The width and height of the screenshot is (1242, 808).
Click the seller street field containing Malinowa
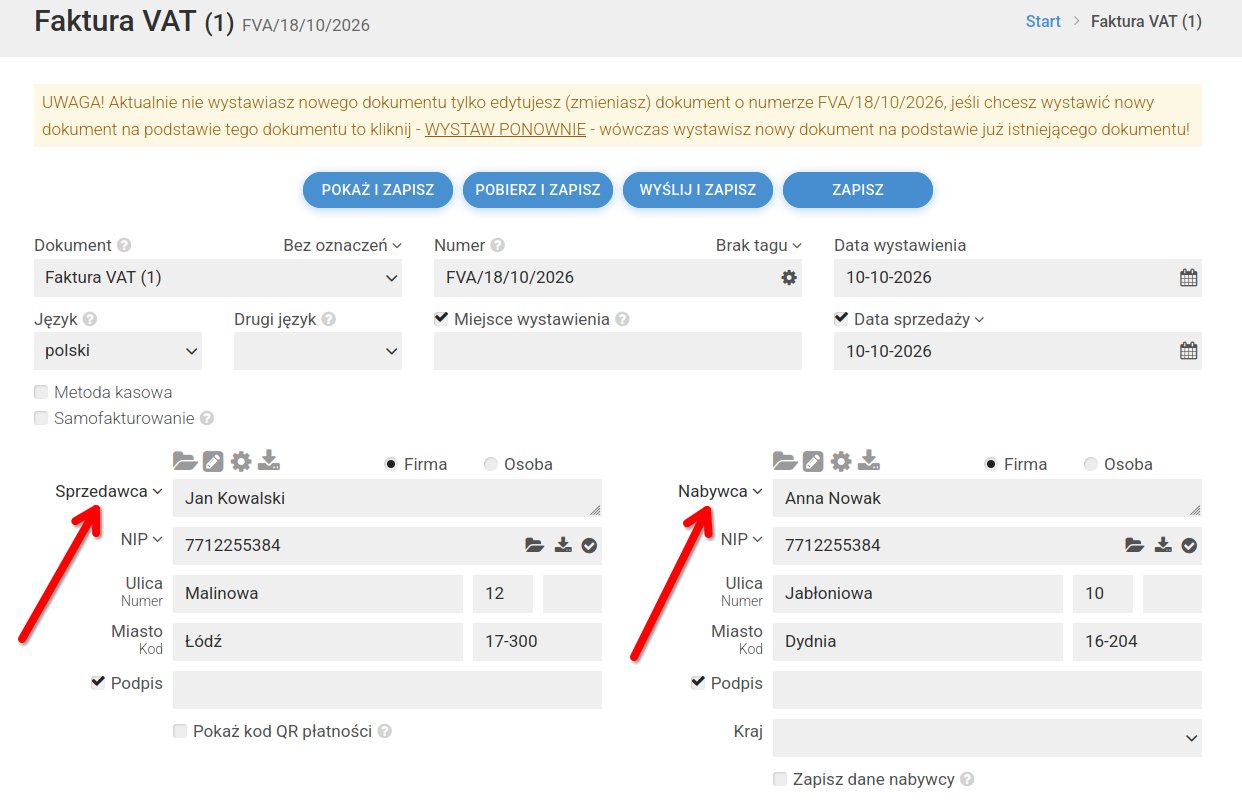[x=318, y=593]
